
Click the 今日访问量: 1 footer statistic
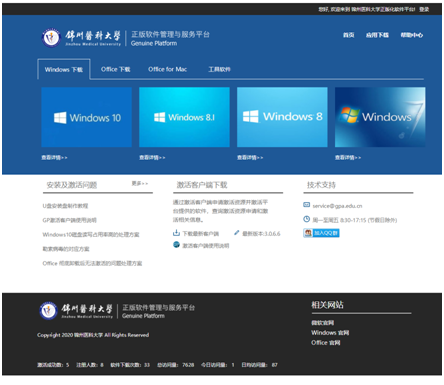coord(218,365)
